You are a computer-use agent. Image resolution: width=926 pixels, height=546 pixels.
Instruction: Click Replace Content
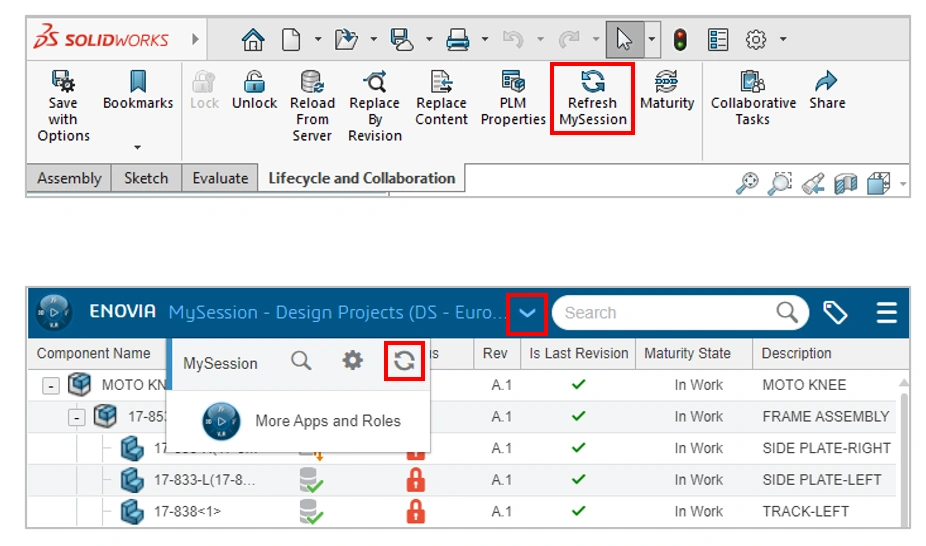point(441,98)
